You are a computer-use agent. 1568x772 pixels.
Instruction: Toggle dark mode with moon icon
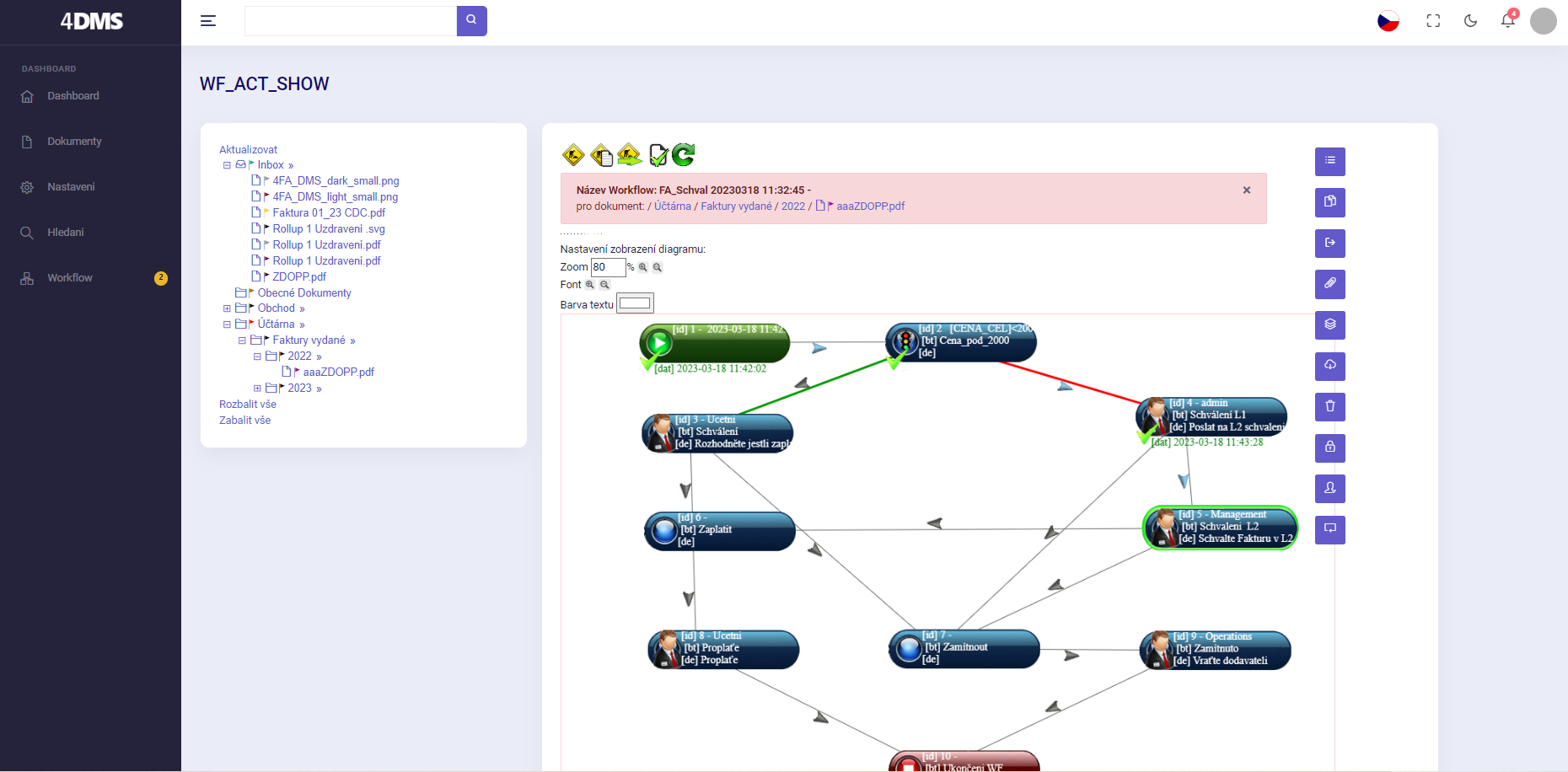pyautogui.click(x=1470, y=21)
